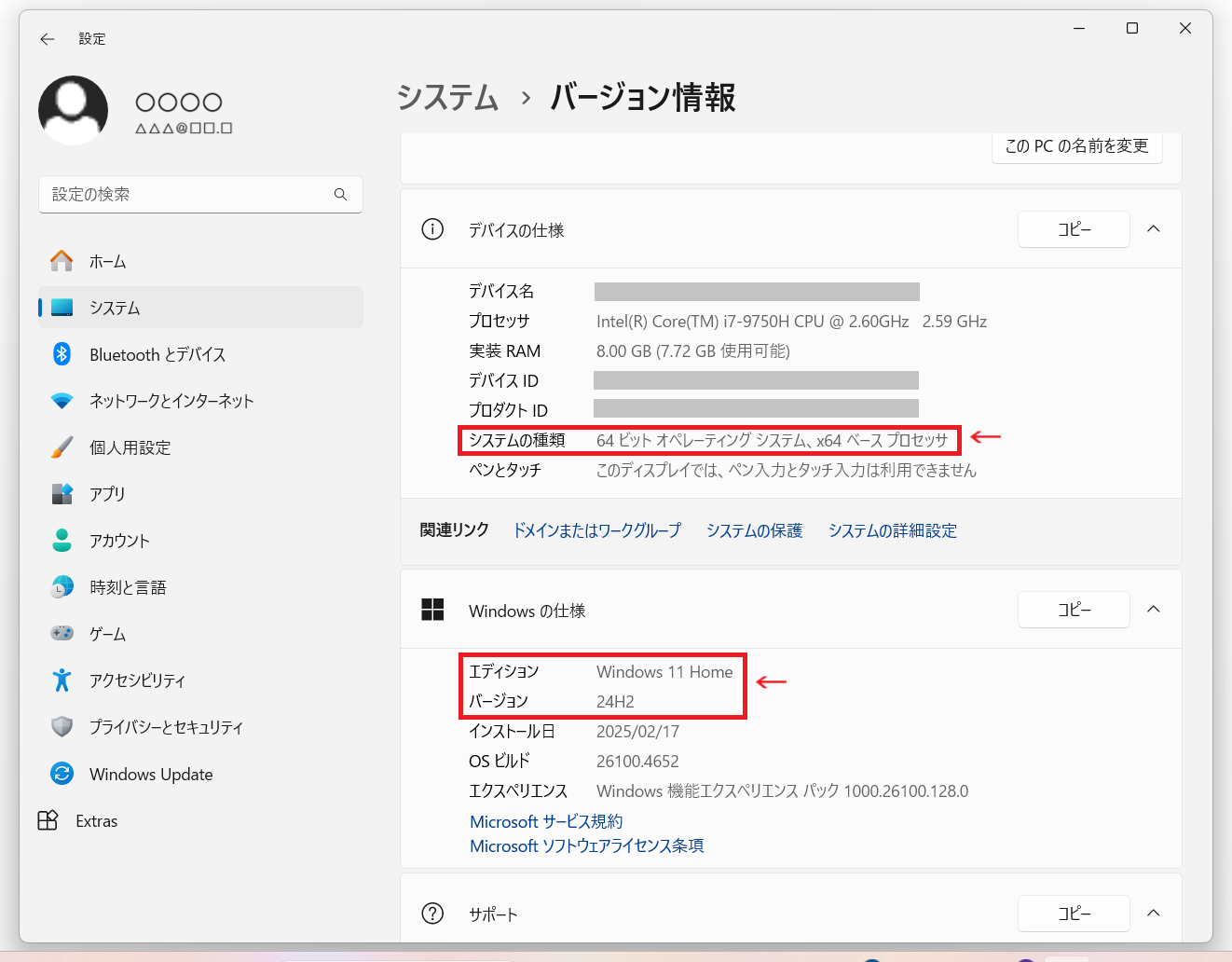Copy the サポート section details
The width and height of the screenshot is (1232, 962).
point(1074,914)
